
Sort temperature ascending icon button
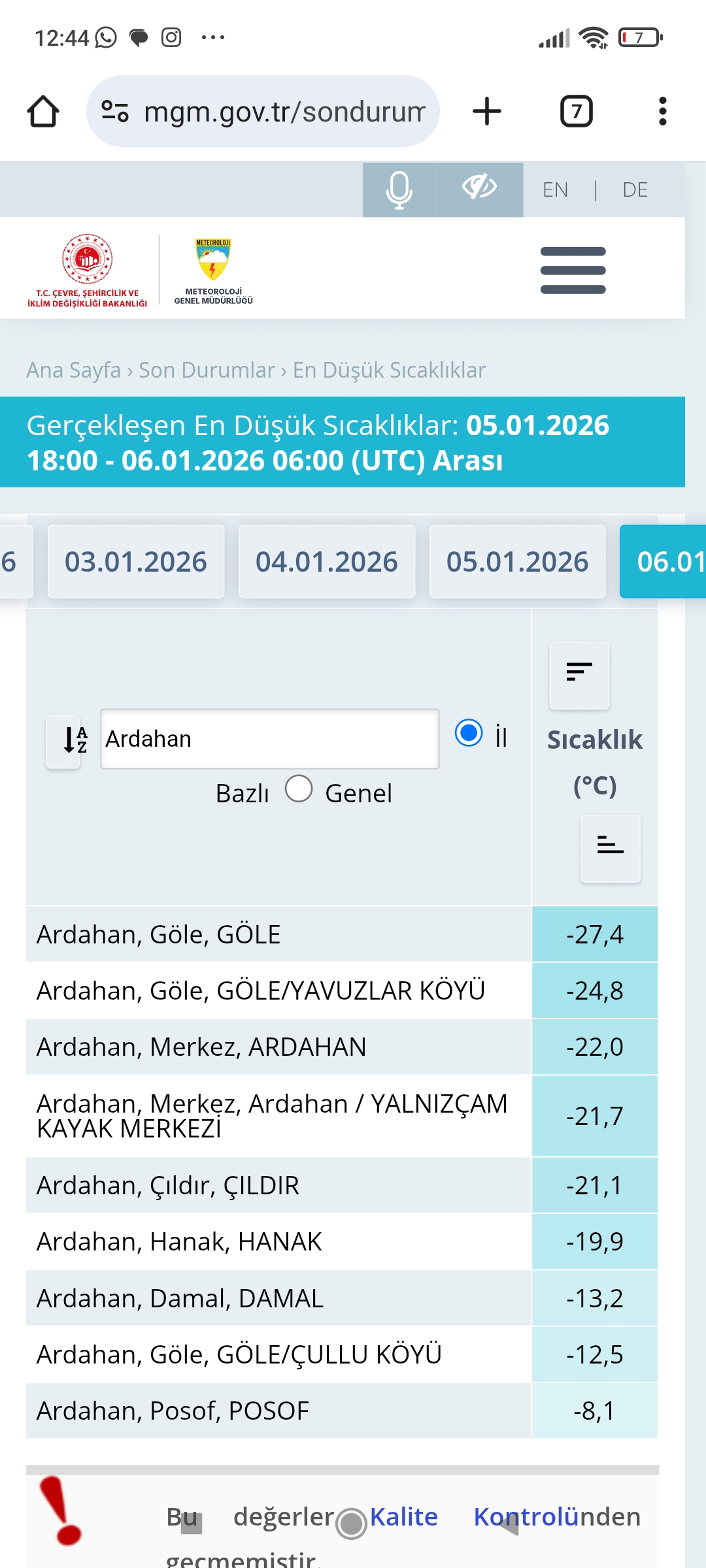point(611,848)
